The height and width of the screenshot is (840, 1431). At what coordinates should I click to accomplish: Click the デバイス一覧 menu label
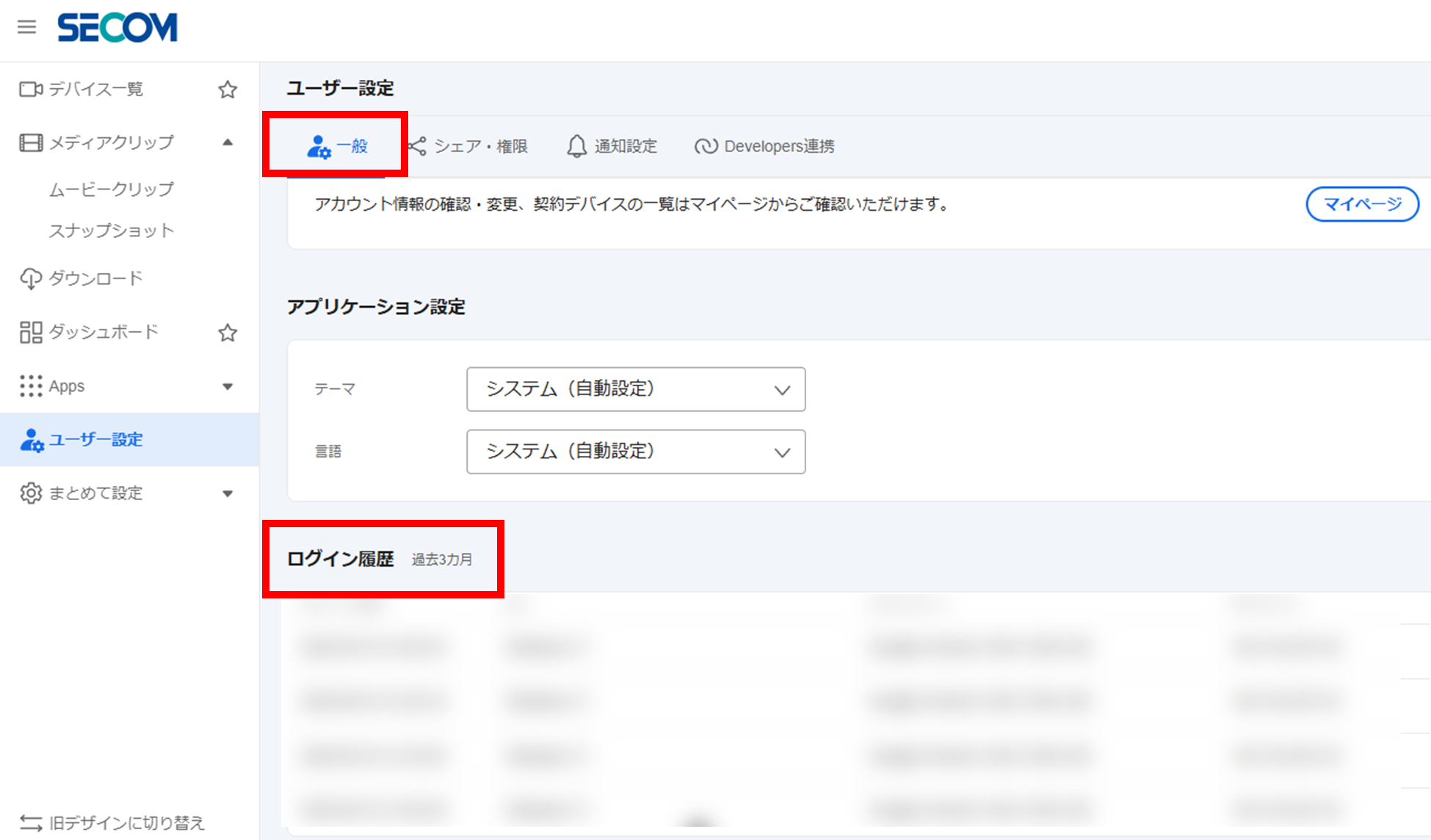coord(96,90)
